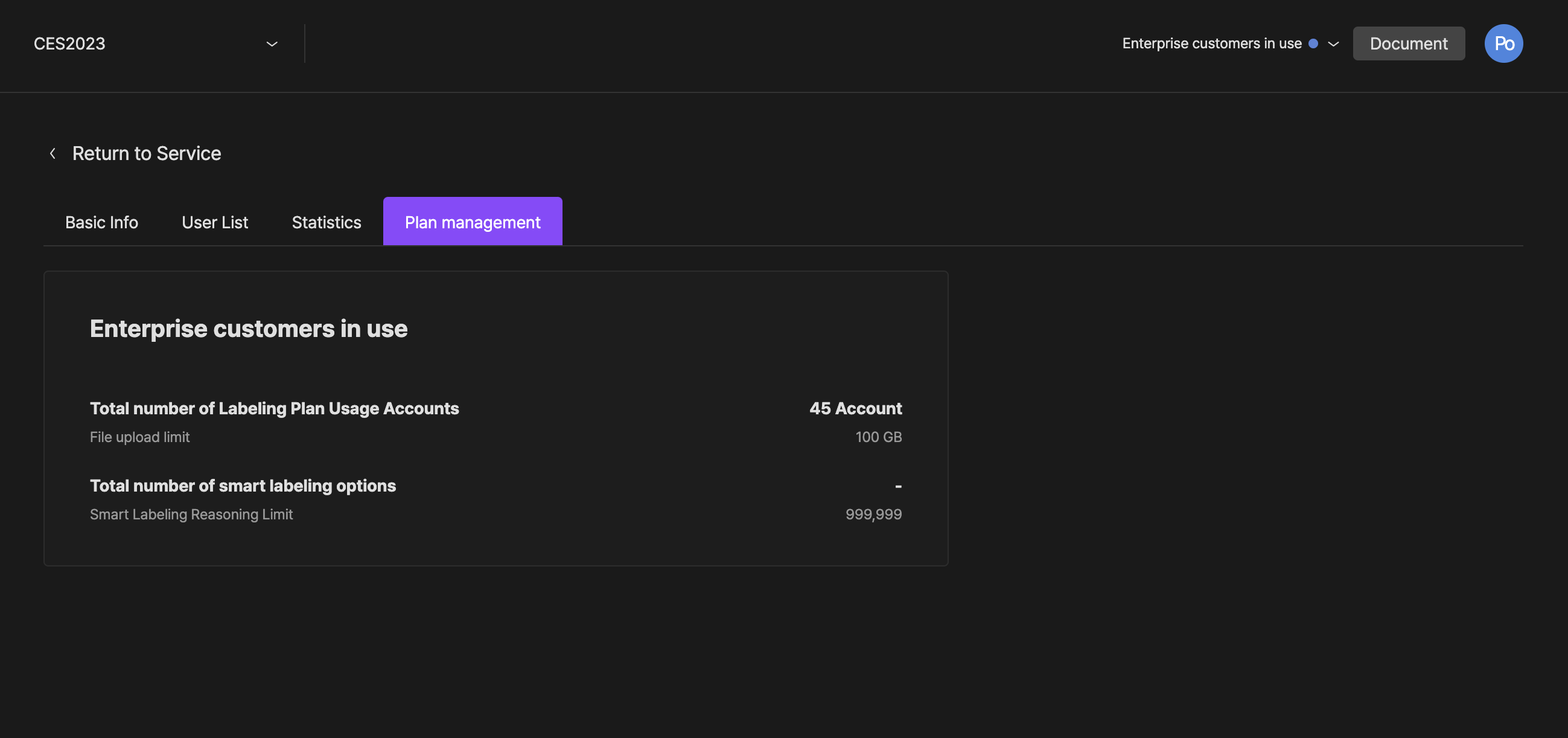Click the blue plan status dot
1568x738 pixels.
point(1313,43)
